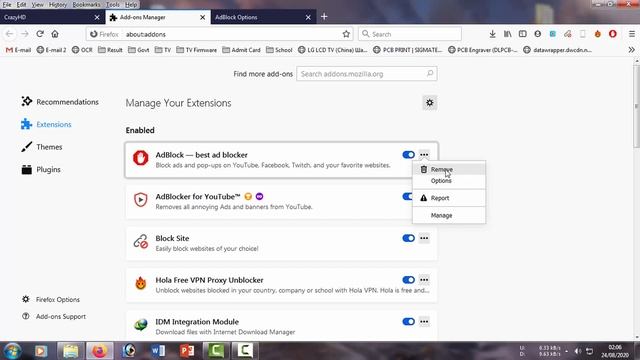Click the search magnifier in add-ons search

click(x=430, y=73)
